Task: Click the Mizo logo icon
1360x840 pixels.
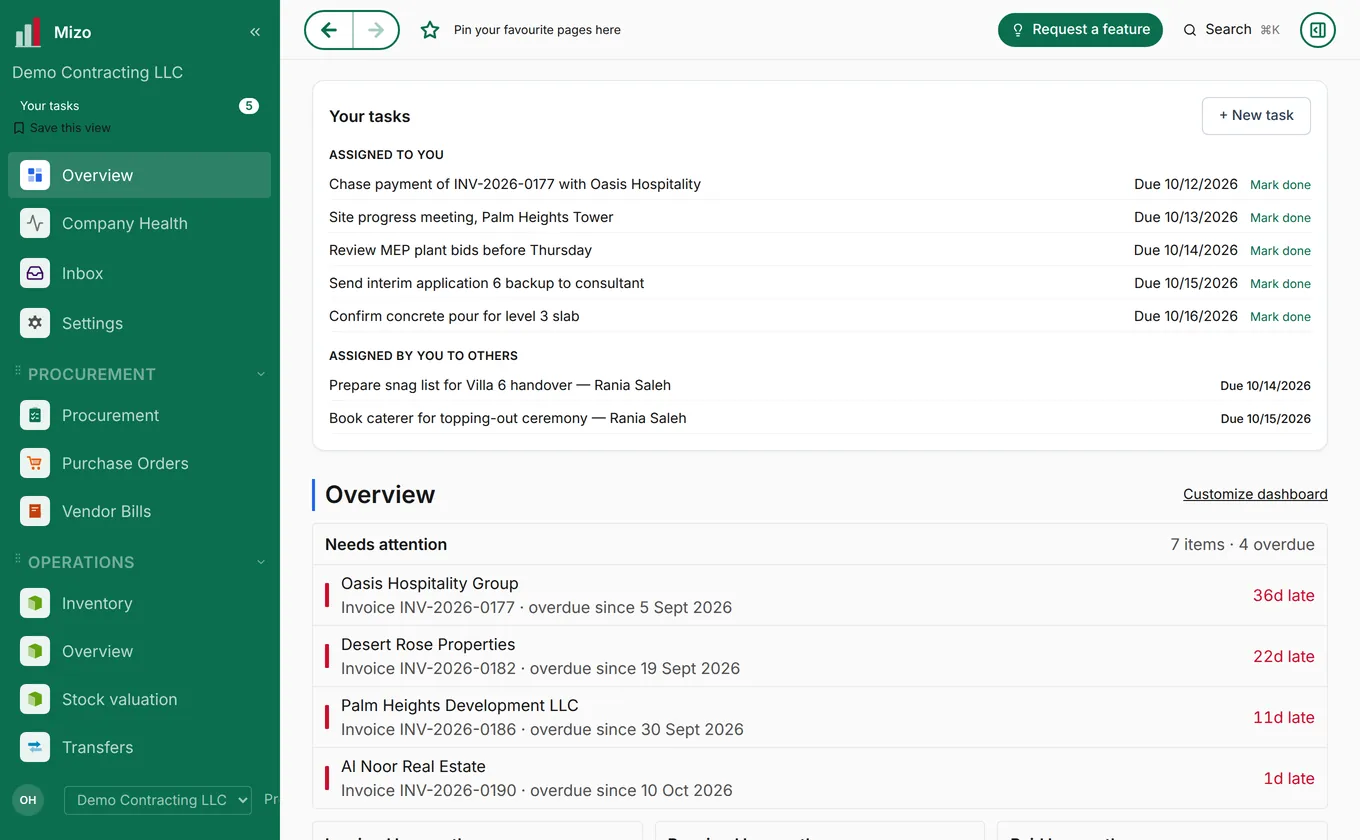Action: (28, 32)
